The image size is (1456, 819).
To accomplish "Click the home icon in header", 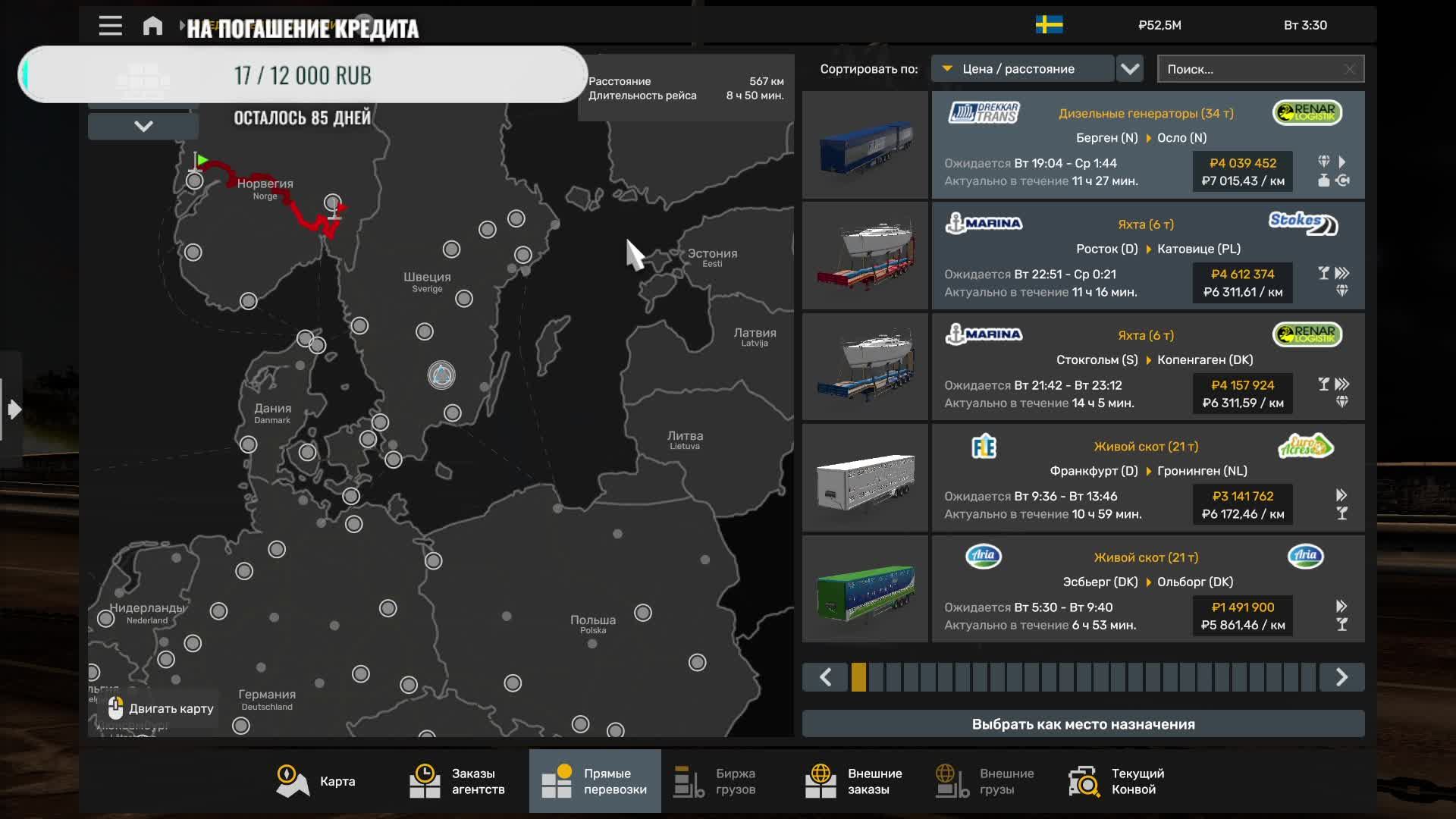I will point(152,26).
